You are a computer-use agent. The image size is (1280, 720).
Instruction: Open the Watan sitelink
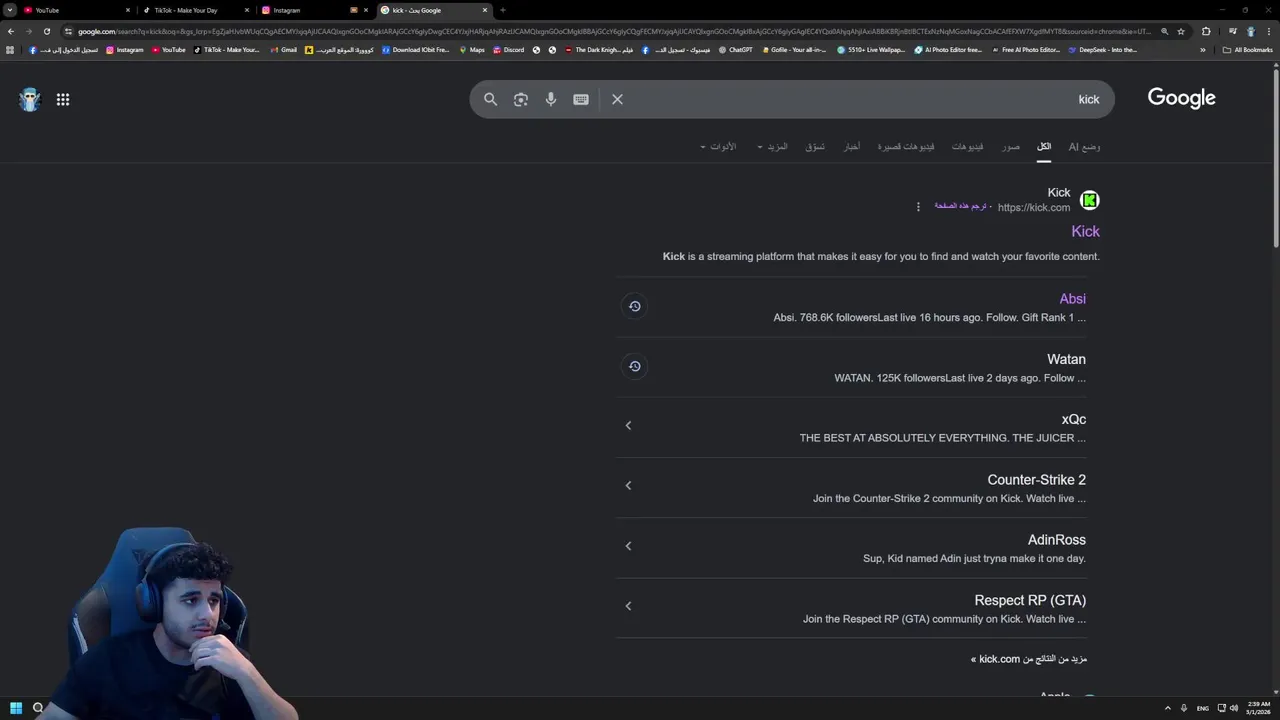pyautogui.click(x=1066, y=359)
